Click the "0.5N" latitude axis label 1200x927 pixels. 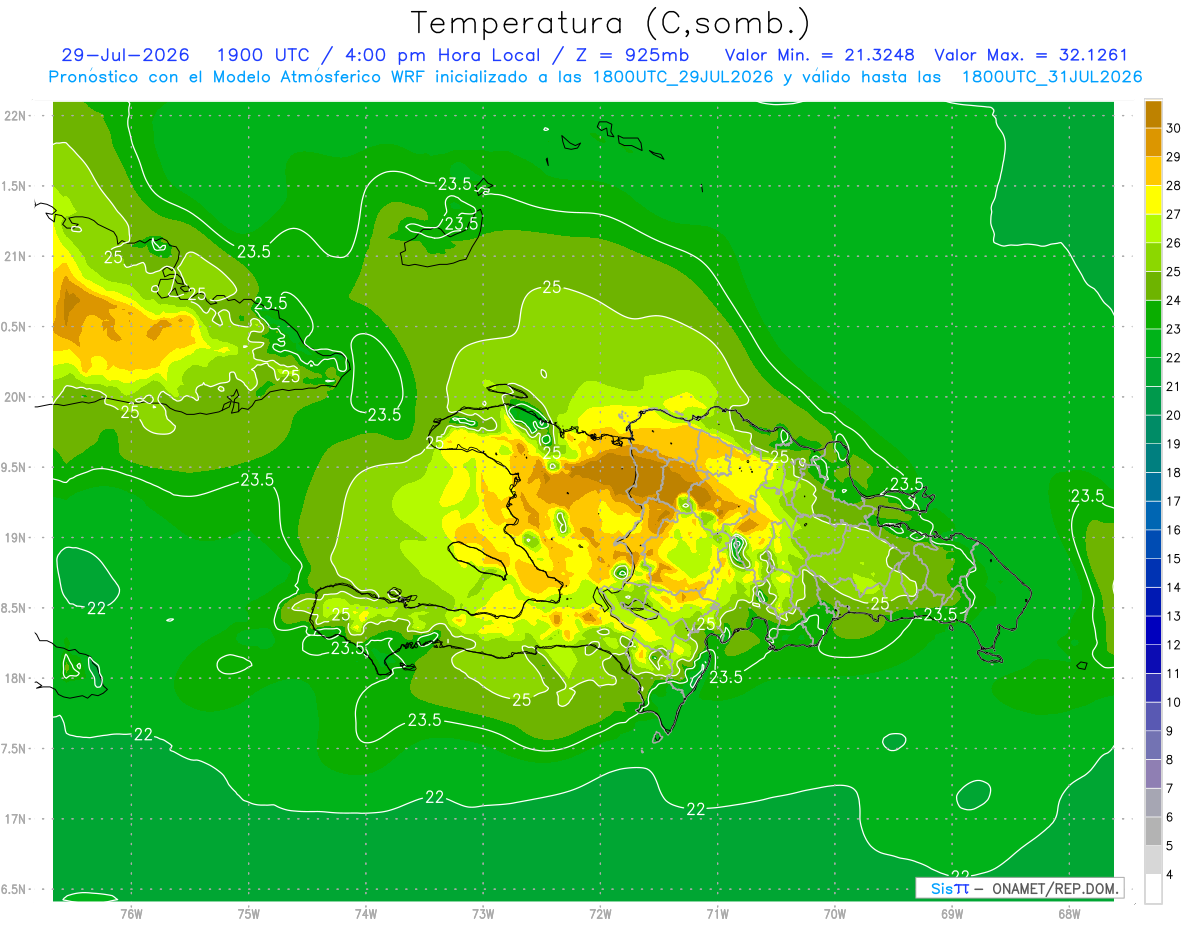(x=14, y=327)
